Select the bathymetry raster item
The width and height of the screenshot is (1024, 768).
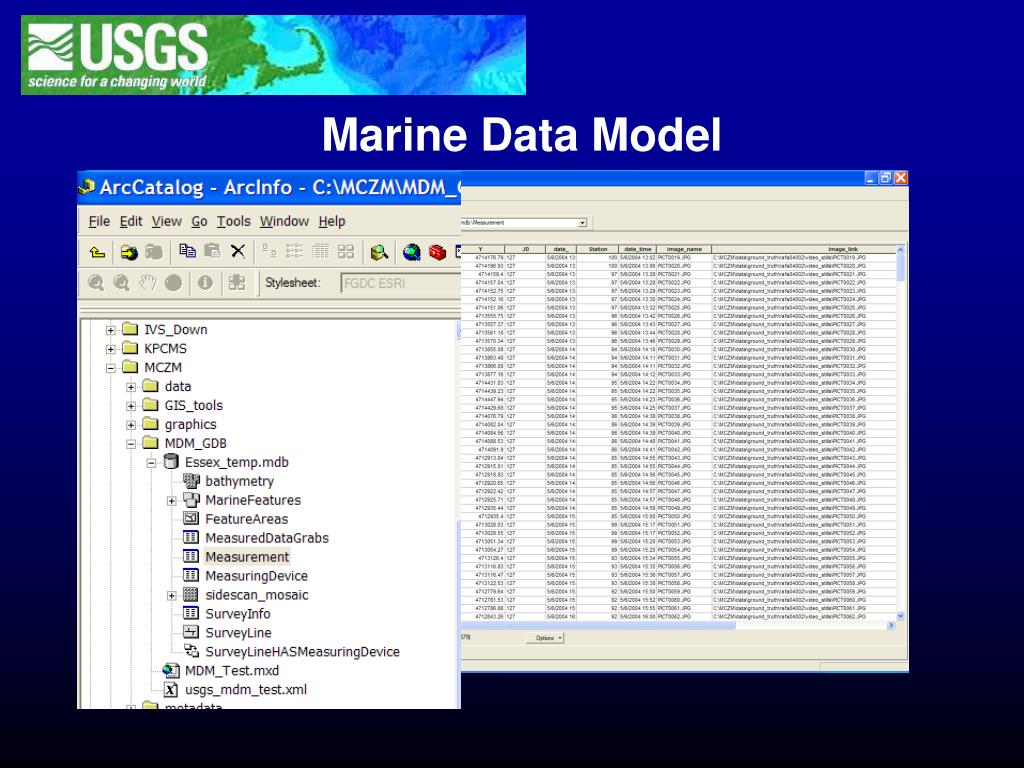click(x=239, y=481)
